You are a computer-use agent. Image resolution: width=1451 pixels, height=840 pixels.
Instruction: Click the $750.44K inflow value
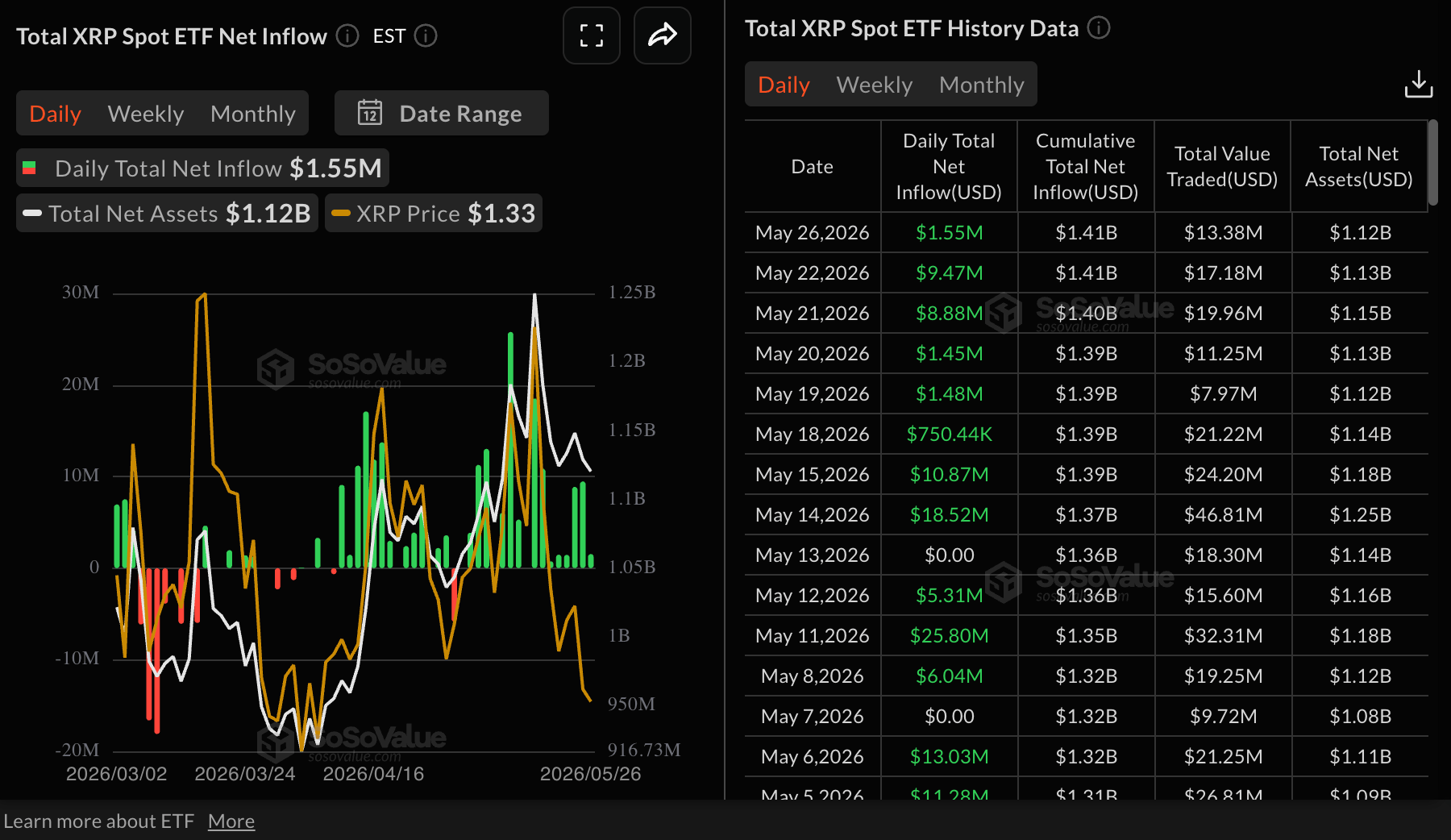click(950, 434)
